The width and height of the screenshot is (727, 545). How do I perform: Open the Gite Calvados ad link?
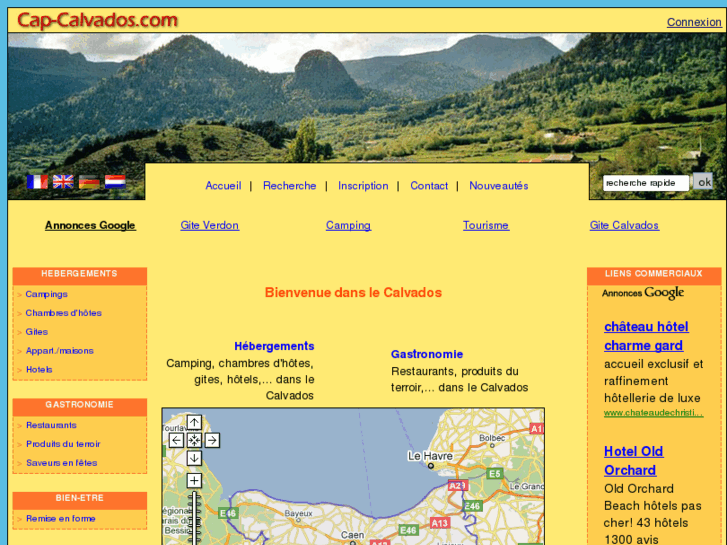[624, 225]
